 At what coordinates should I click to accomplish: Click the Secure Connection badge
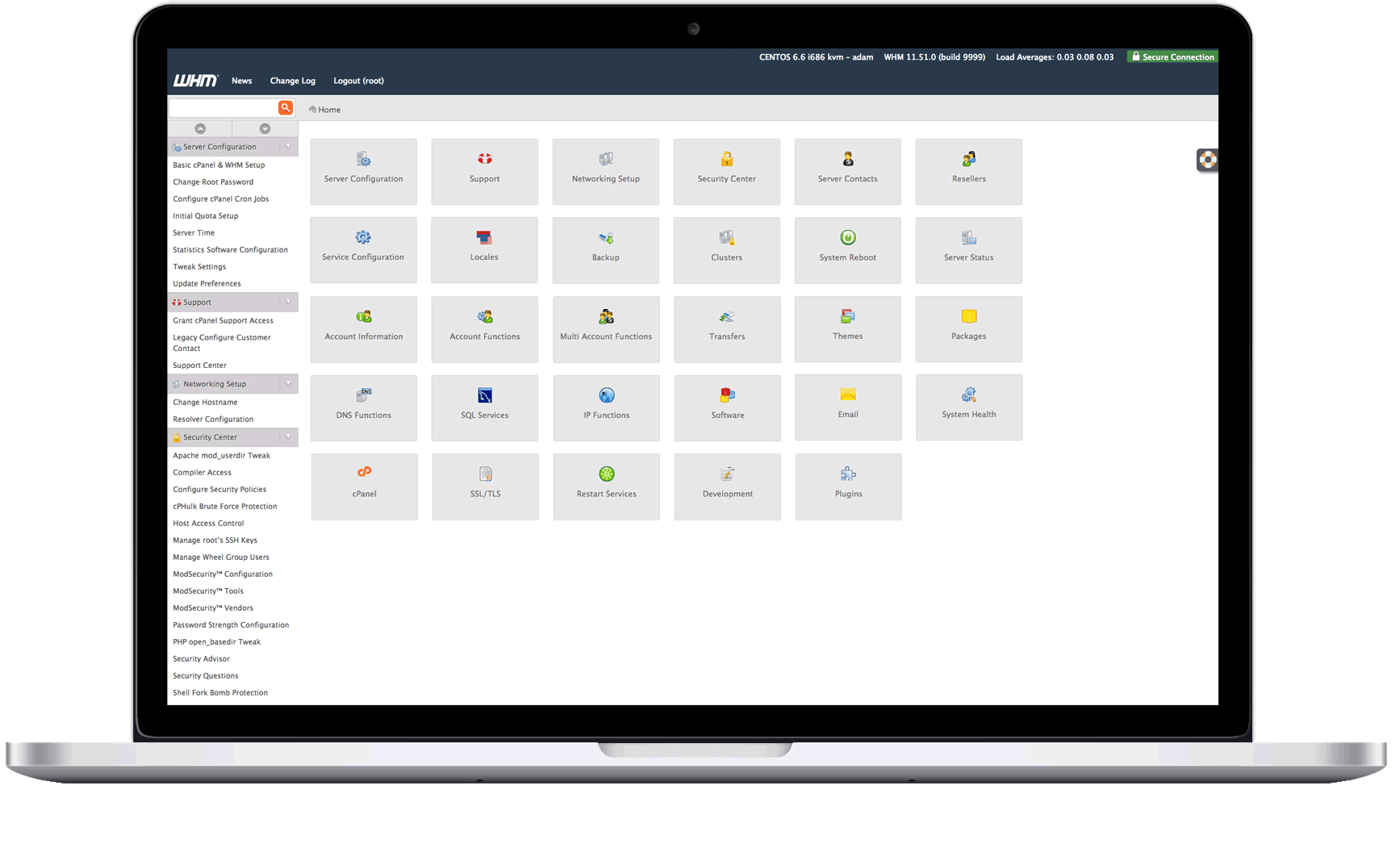1172,57
